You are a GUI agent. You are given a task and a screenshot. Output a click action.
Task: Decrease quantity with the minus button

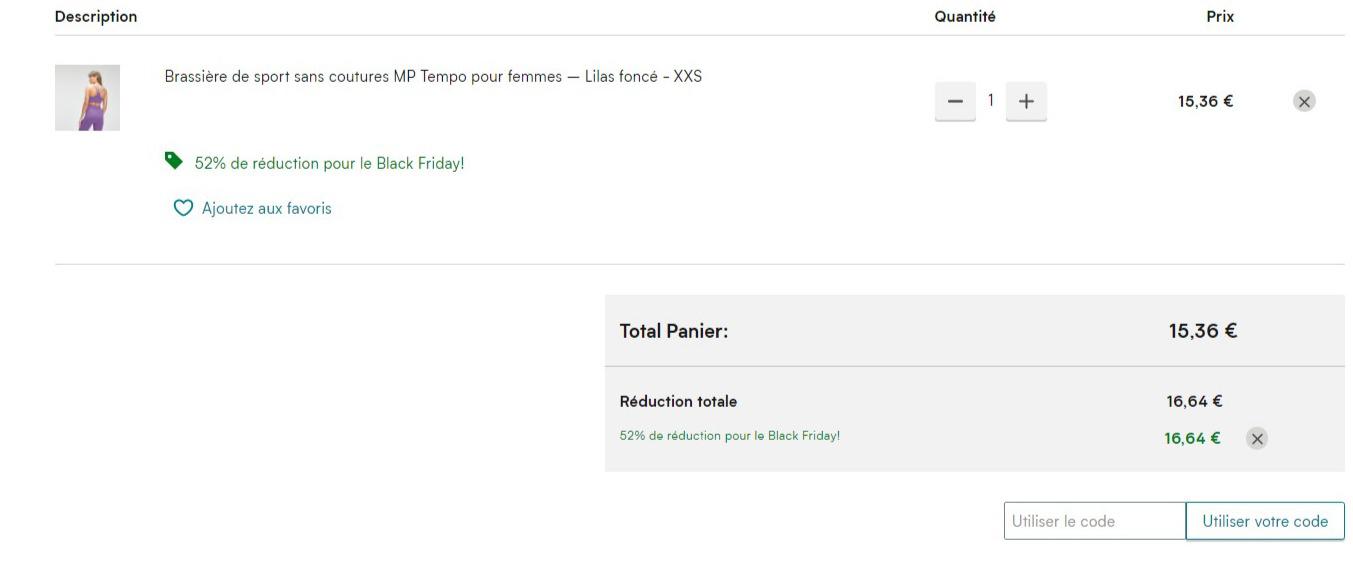955,101
